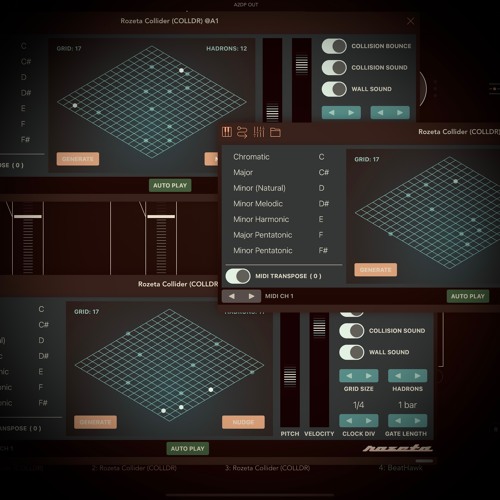Screen dimensions: 500x500
Task: Increase GRID SIZE in bottom window
Action: click(x=369, y=376)
